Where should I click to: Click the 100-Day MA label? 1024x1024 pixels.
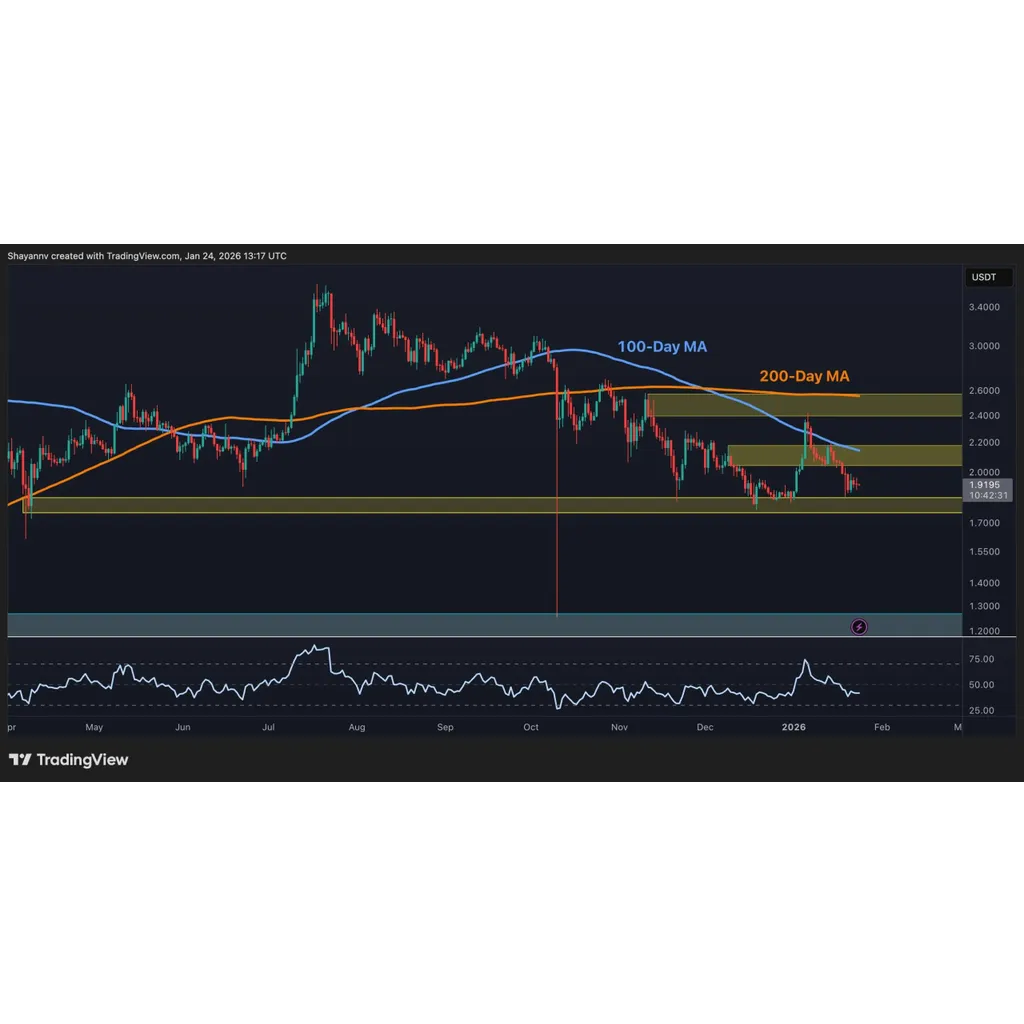662,347
